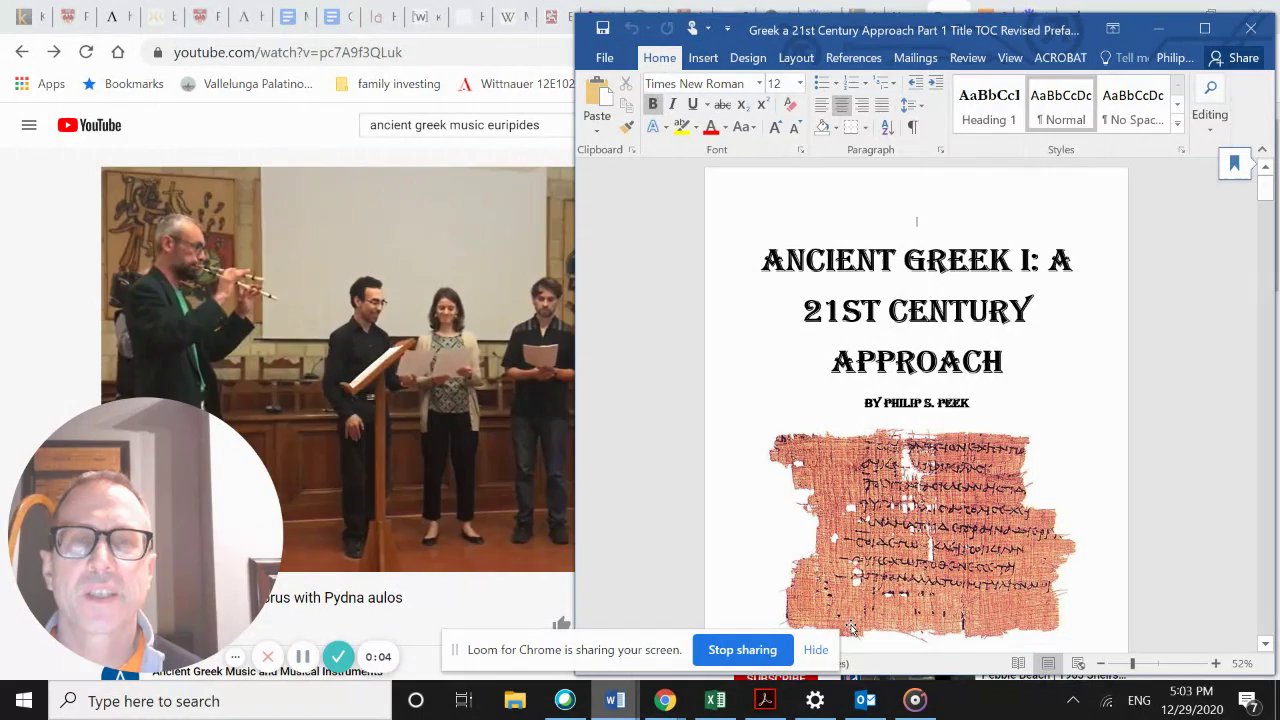Switch to the References tab
This screenshot has height=720, width=1280.
853,58
